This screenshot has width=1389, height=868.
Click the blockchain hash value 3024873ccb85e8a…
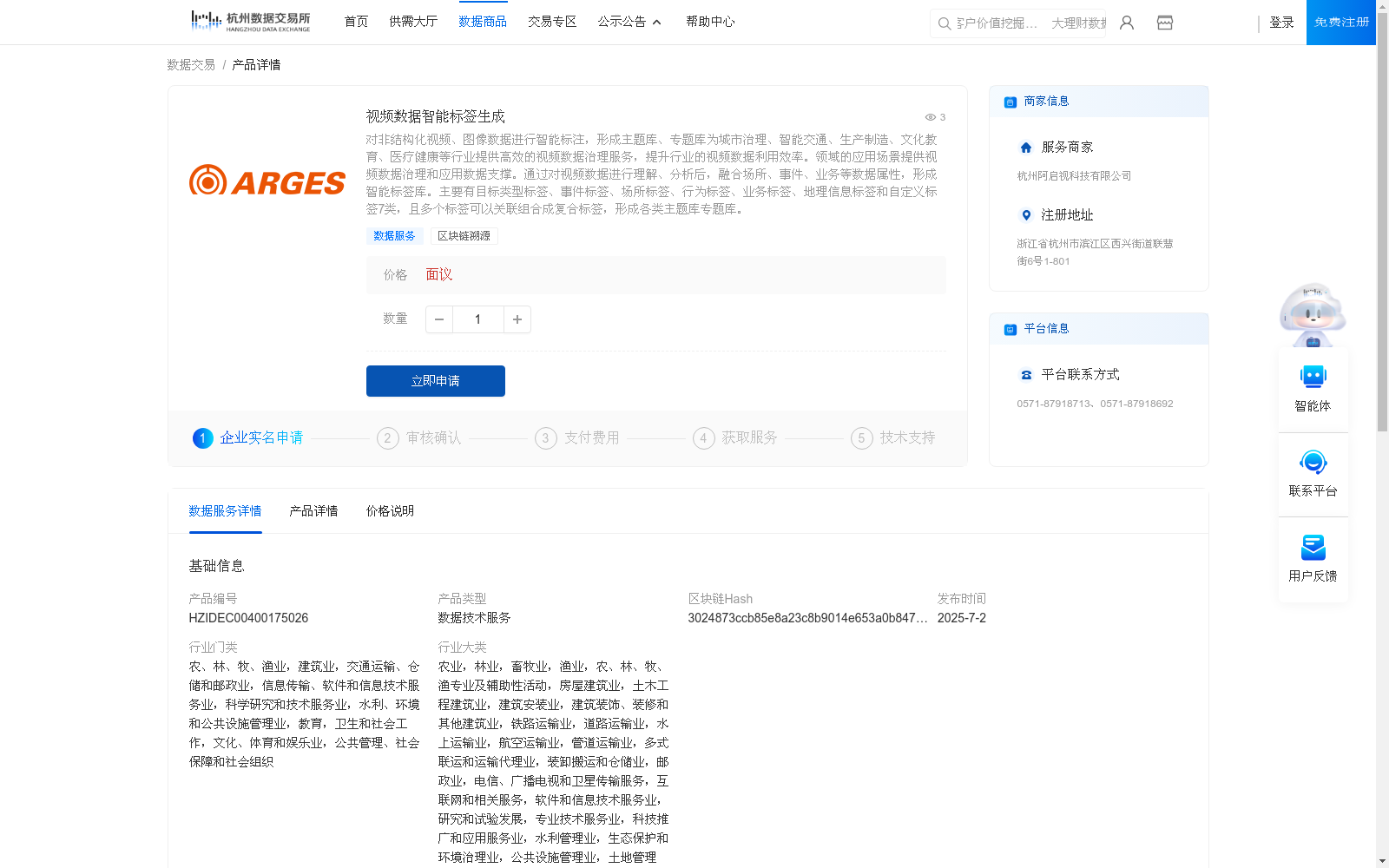807,618
